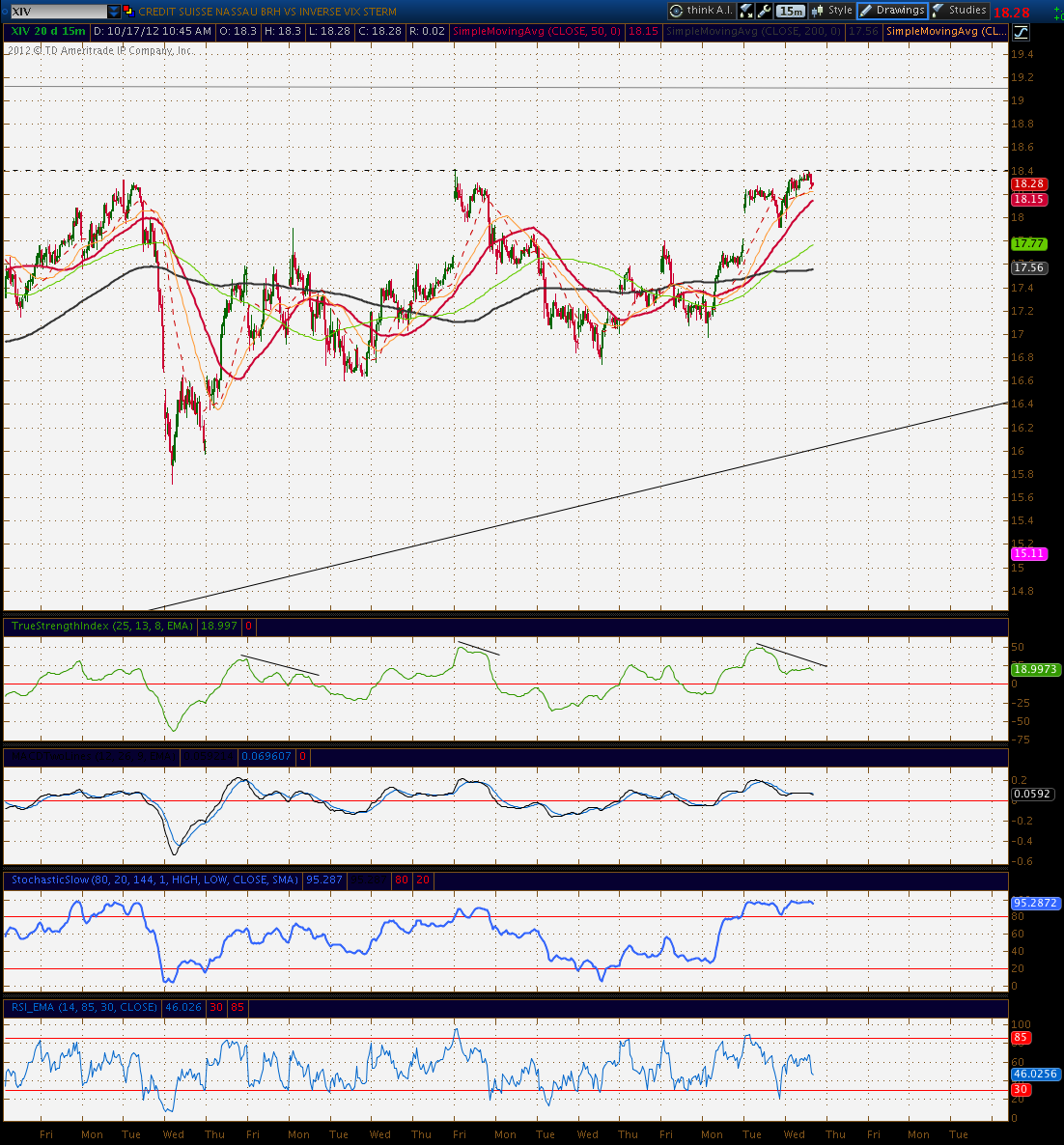1064x1145 pixels.
Task: Open chart settings wrench icon
Action: (x=765, y=11)
